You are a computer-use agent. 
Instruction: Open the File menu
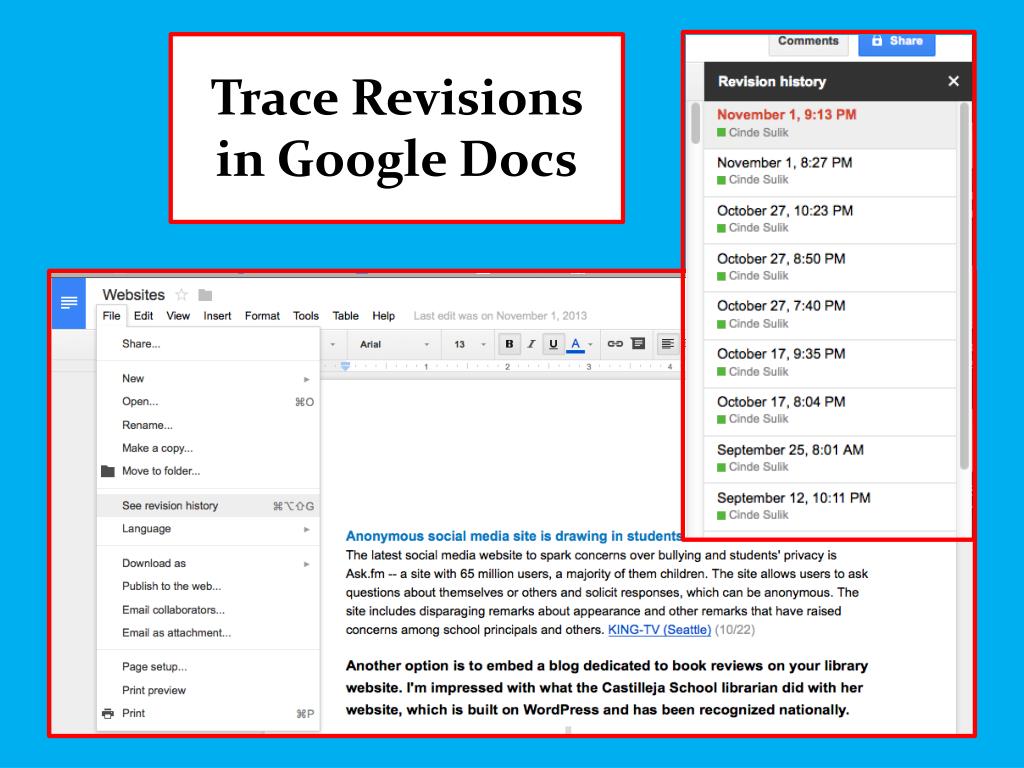tap(112, 315)
